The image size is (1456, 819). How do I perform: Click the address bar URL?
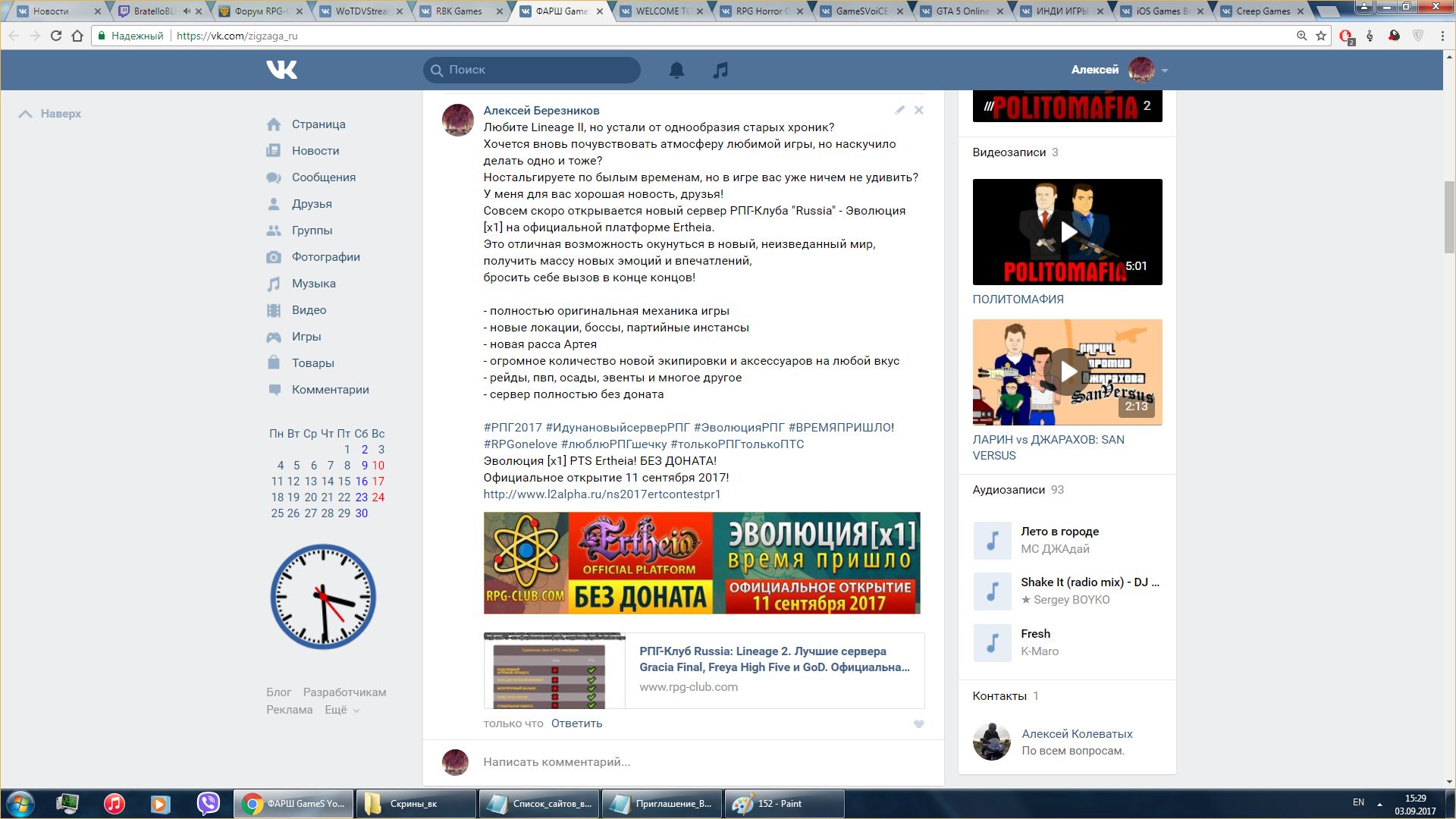(x=237, y=36)
